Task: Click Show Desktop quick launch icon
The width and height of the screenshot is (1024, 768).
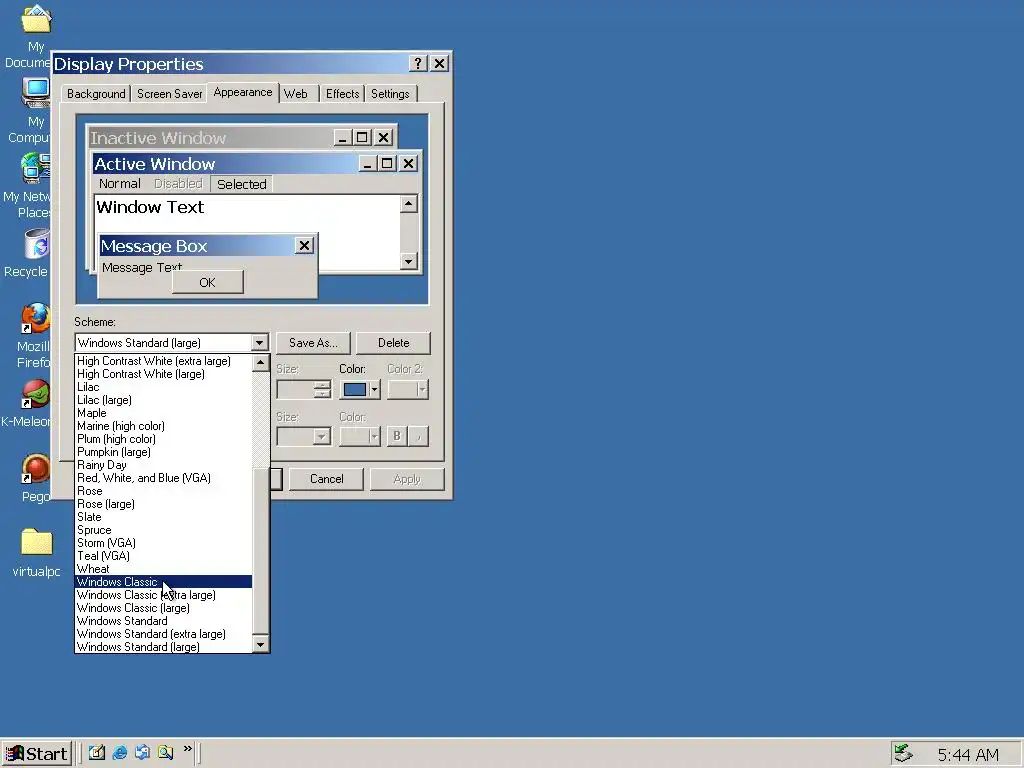Action: click(x=97, y=752)
